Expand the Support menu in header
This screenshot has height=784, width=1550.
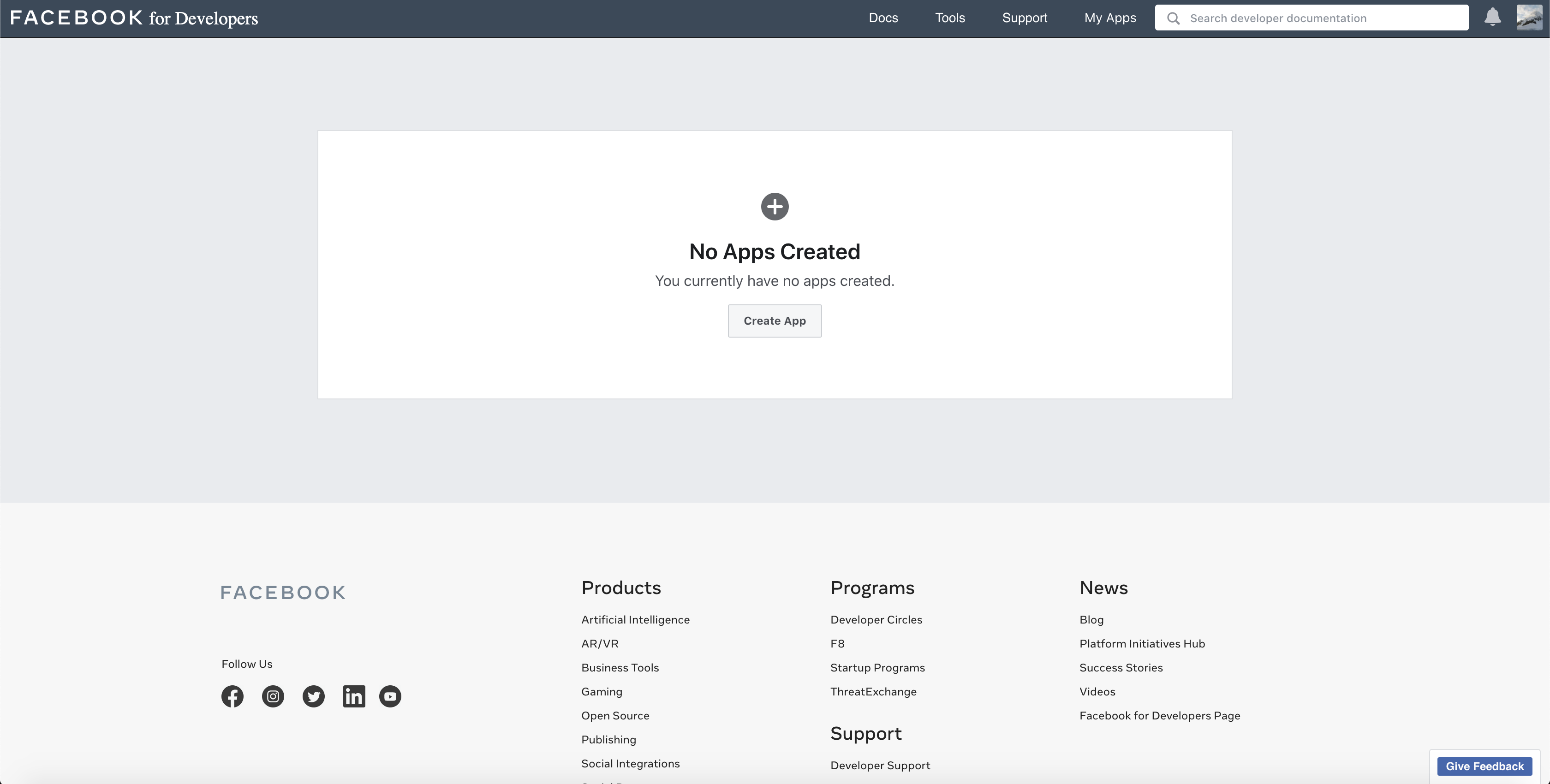1024,18
